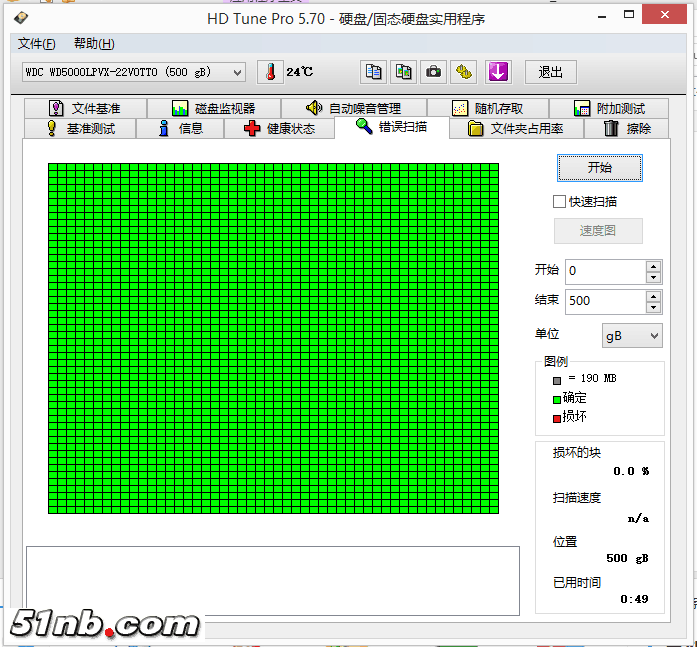
Task: Enable the 快速扫描 quick scan checkbox
Action: coord(559,201)
